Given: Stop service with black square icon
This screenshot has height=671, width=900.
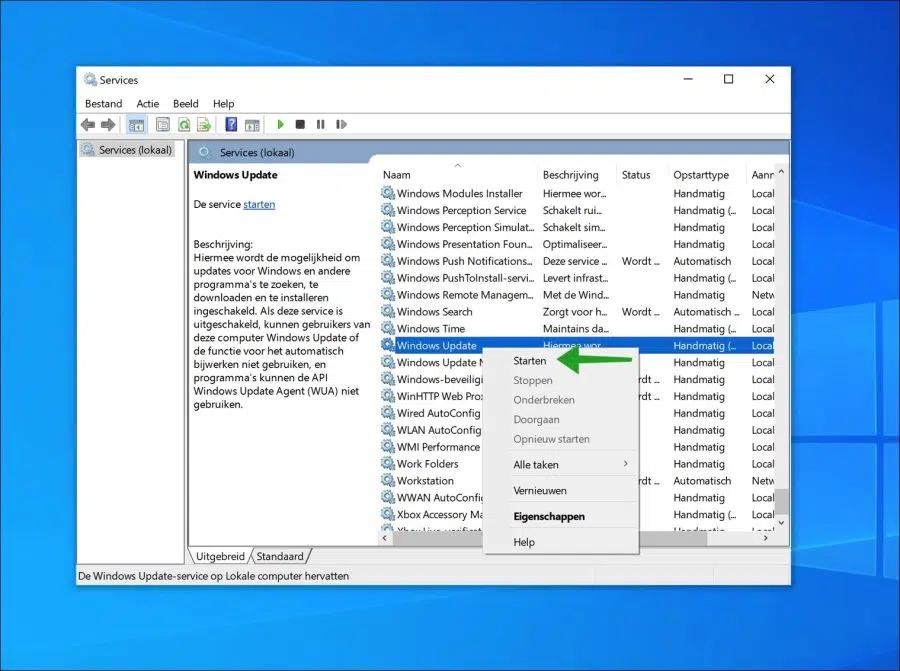Looking at the screenshot, I should 300,124.
